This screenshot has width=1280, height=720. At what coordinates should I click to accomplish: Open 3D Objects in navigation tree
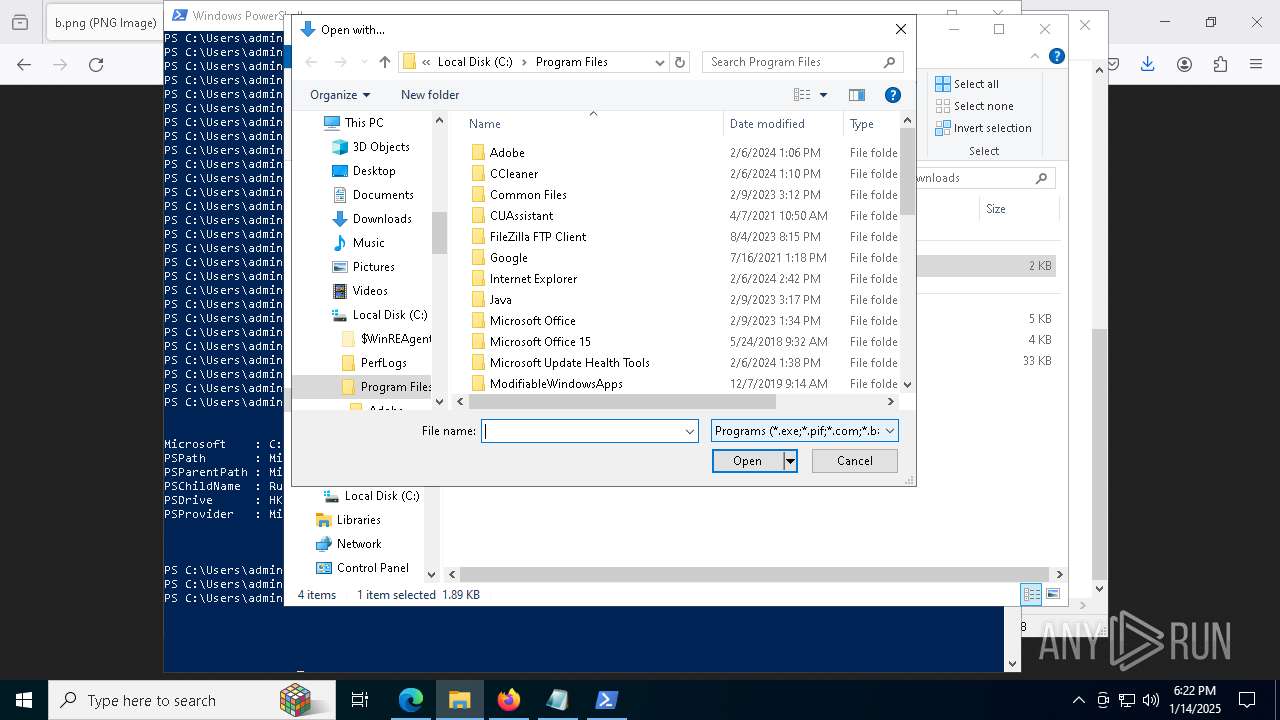pyautogui.click(x=380, y=147)
